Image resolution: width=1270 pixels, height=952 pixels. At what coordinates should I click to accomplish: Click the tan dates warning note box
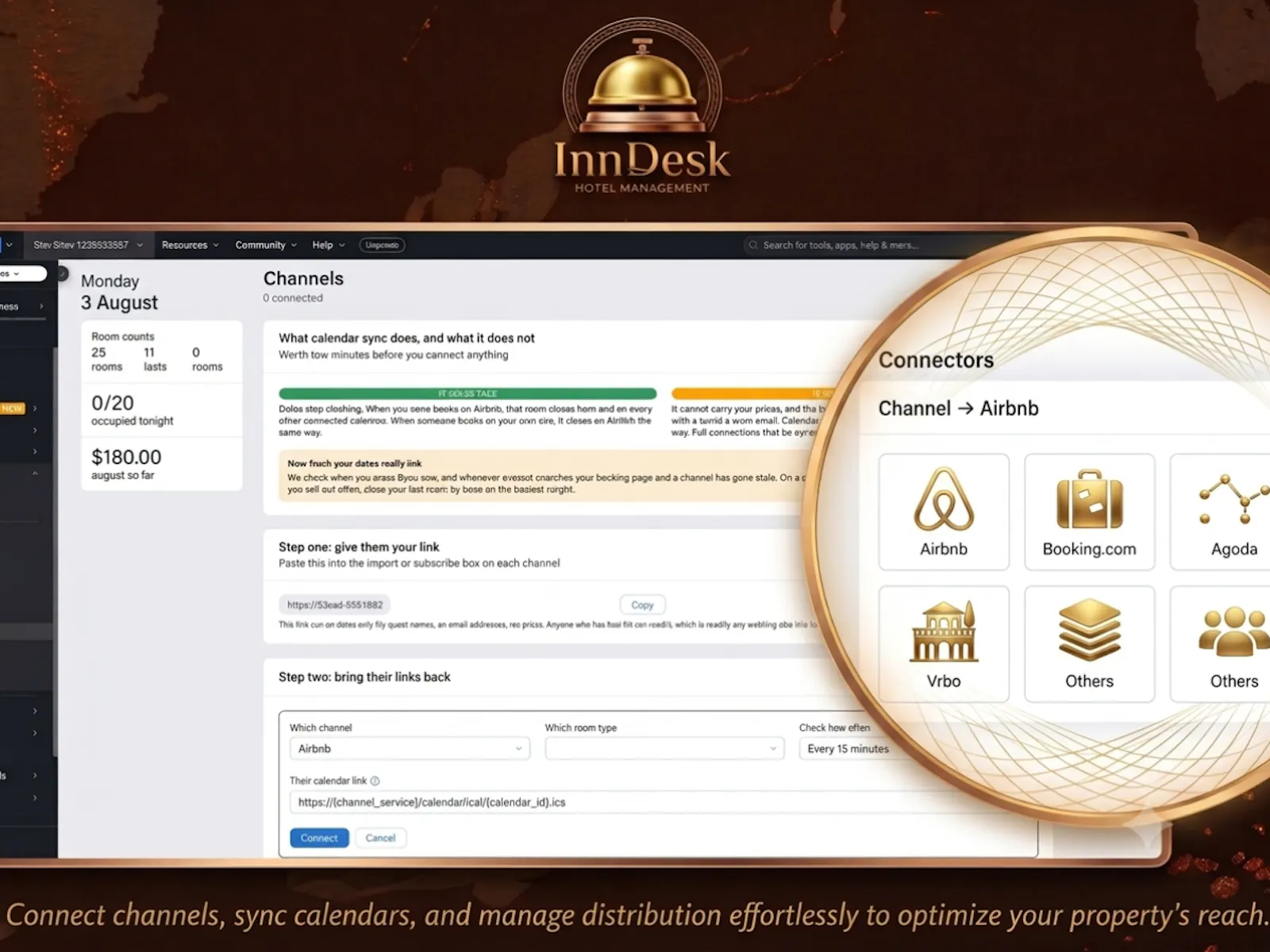pos(548,476)
